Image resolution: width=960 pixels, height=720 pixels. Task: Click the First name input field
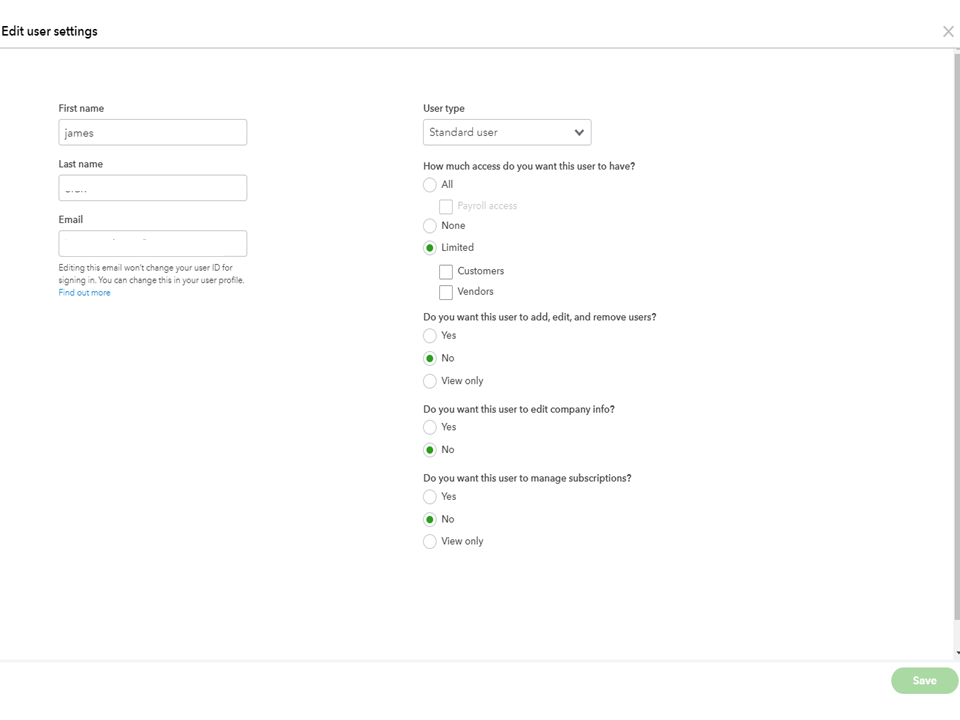click(152, 132)
